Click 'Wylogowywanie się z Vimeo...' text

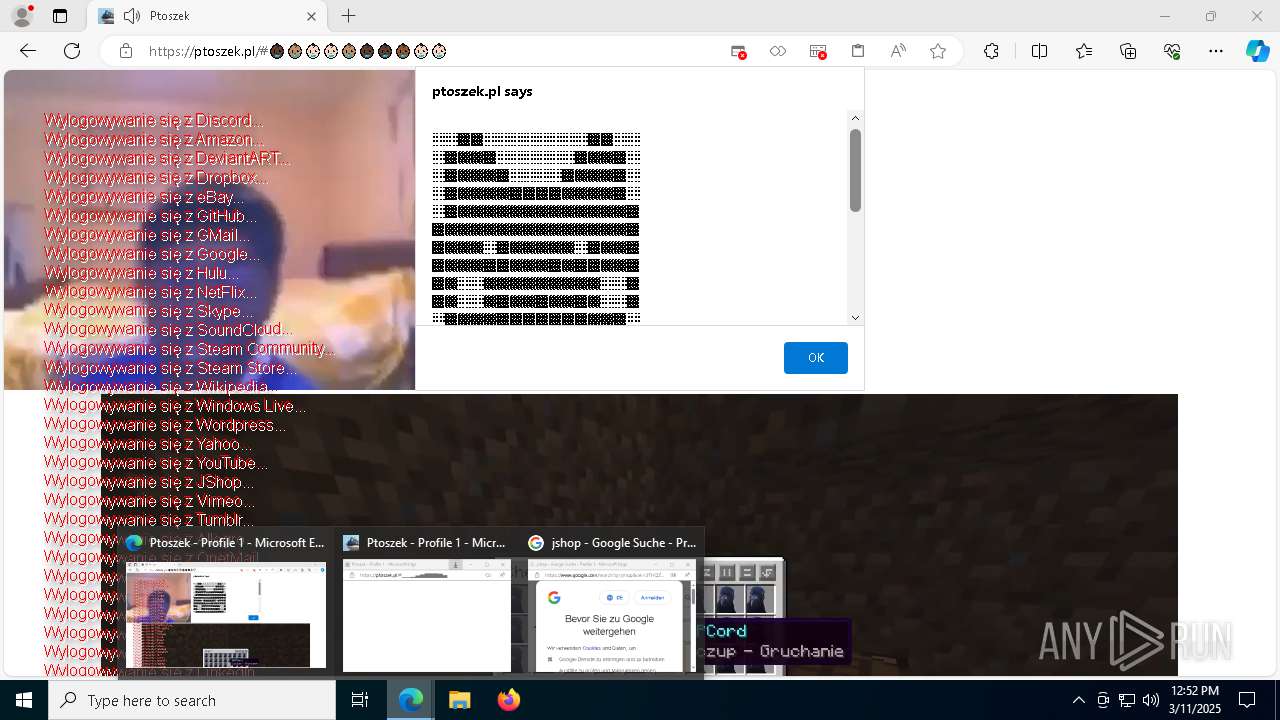149,501
